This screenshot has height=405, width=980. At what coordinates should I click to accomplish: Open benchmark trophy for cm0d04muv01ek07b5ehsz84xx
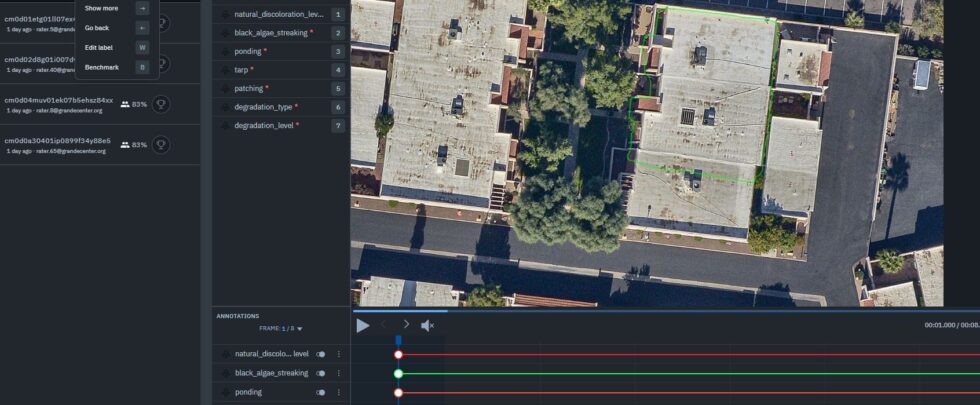[160, 104]
